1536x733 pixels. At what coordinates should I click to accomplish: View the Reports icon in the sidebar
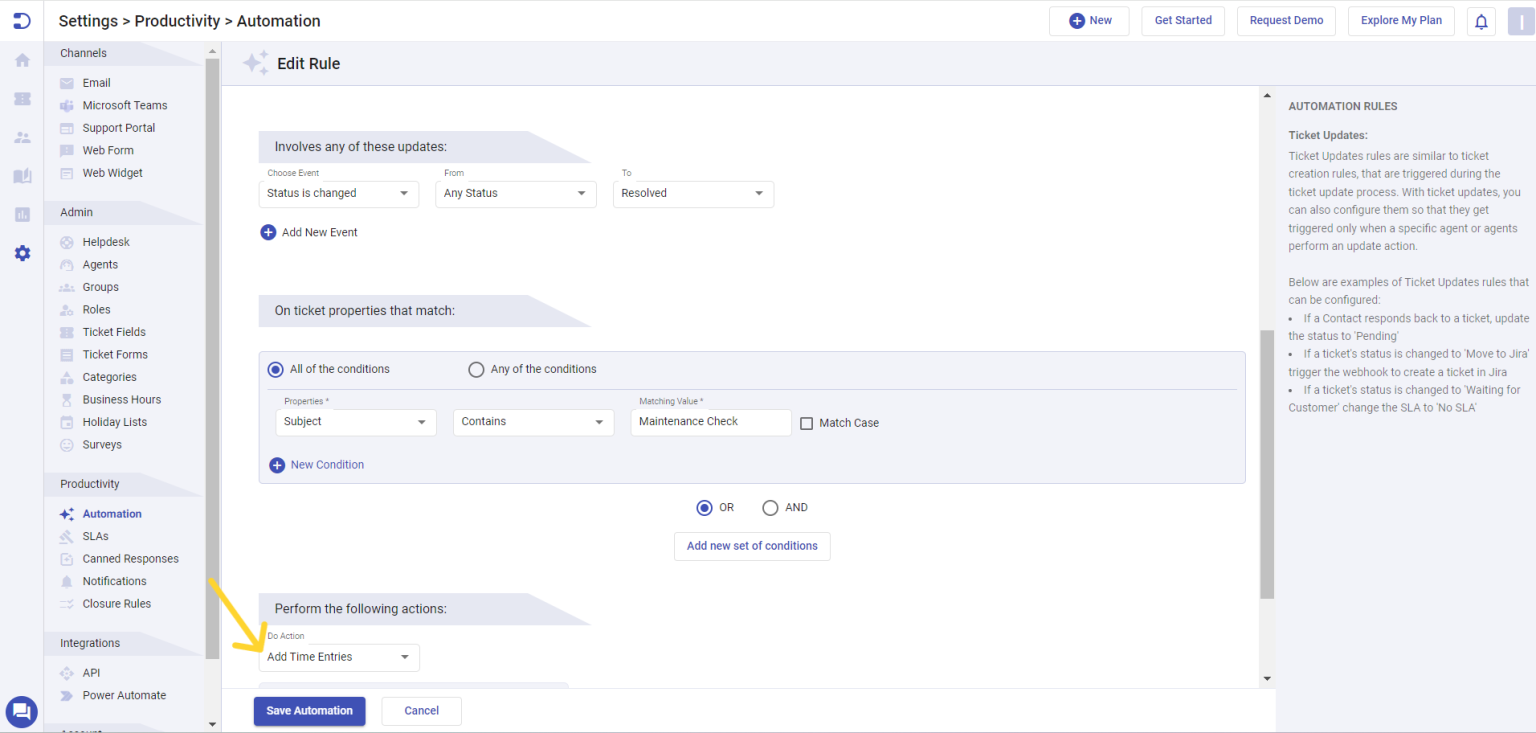21,214
